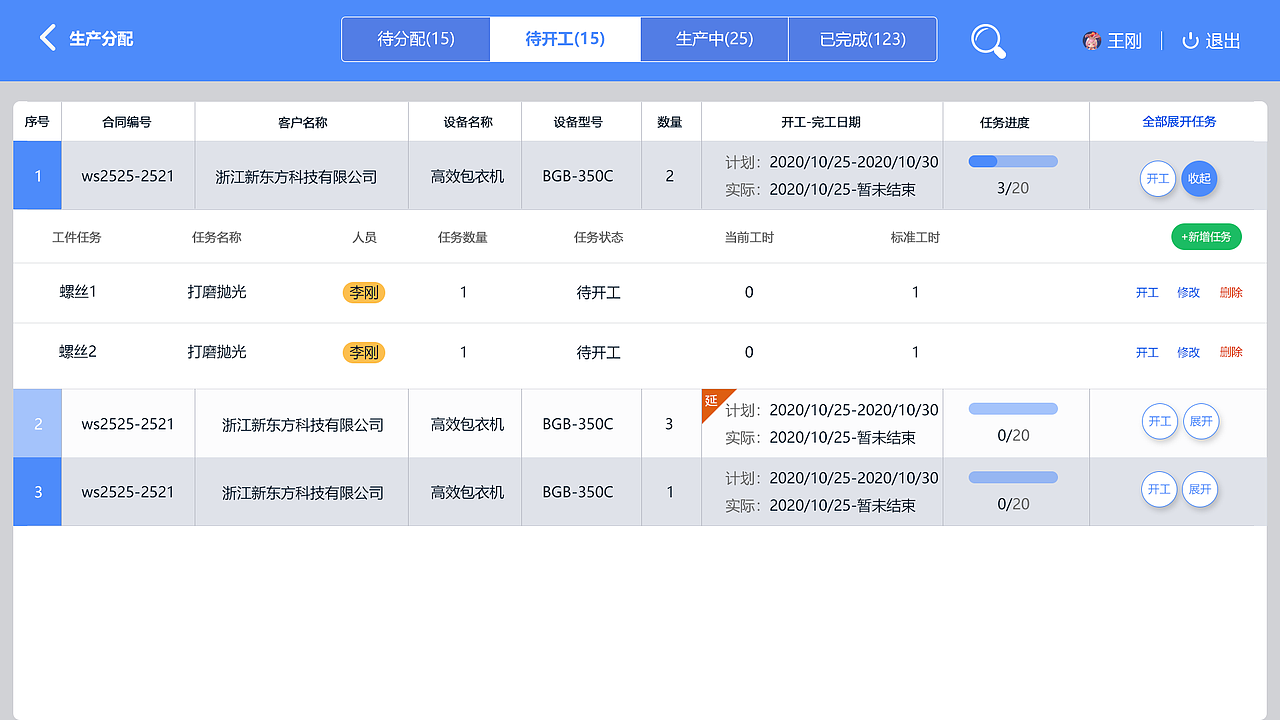1280x720 pixels.
Task: Expand row 2 with the 展开 button
Action: coord(1201,421)
